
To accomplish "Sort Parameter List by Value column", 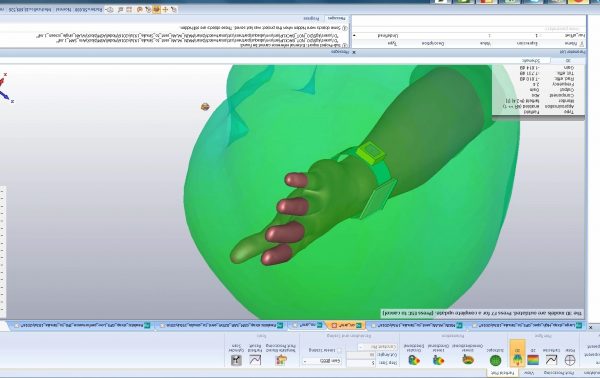I will click(x=485, y=44).
